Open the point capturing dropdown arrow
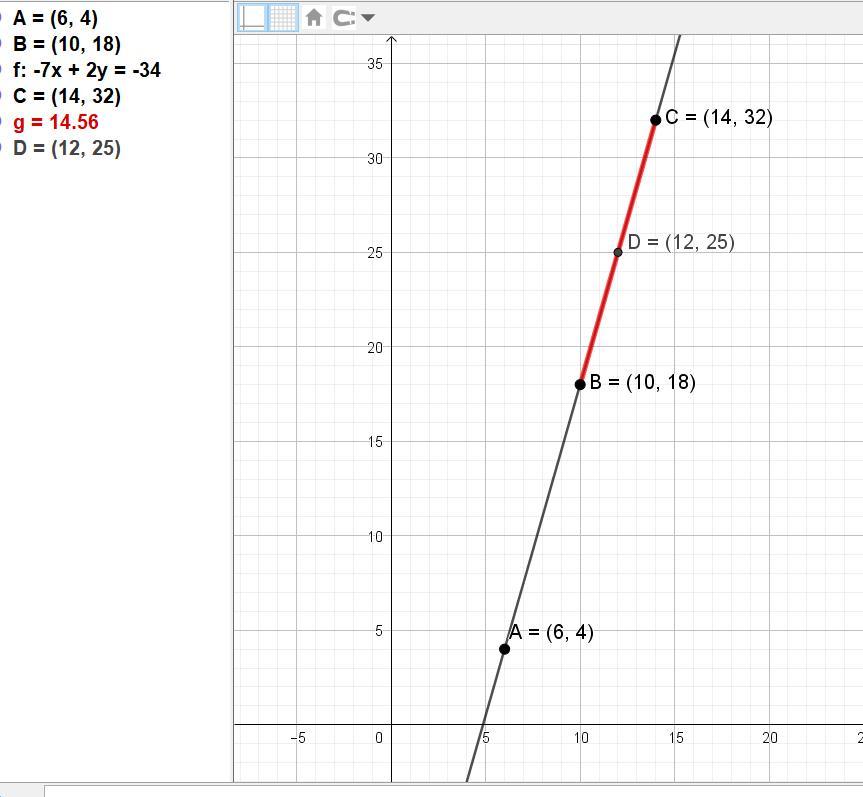The width and height of the screenshot is (863, 797). 368,18
